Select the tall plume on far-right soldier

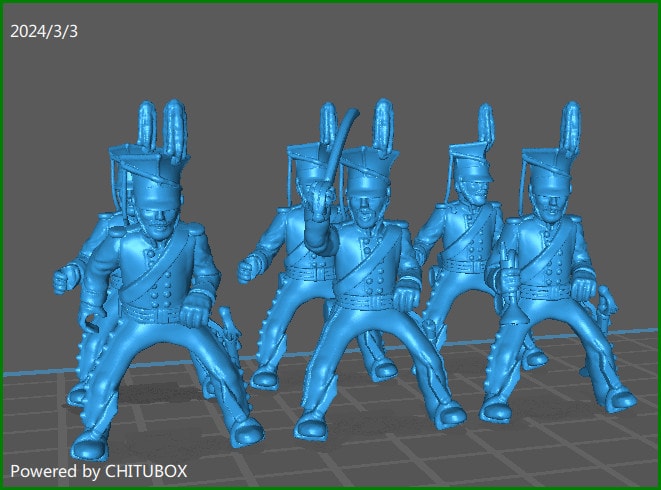point(572,126)
